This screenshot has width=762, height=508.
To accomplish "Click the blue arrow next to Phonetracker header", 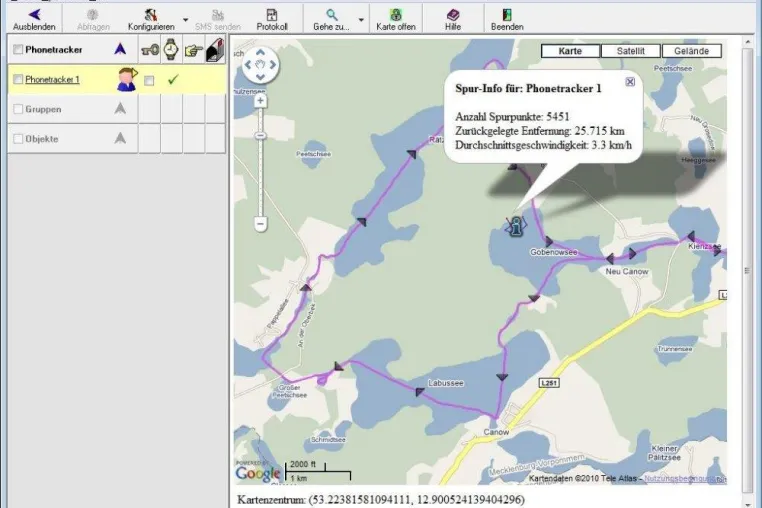I will click(120, 49).
